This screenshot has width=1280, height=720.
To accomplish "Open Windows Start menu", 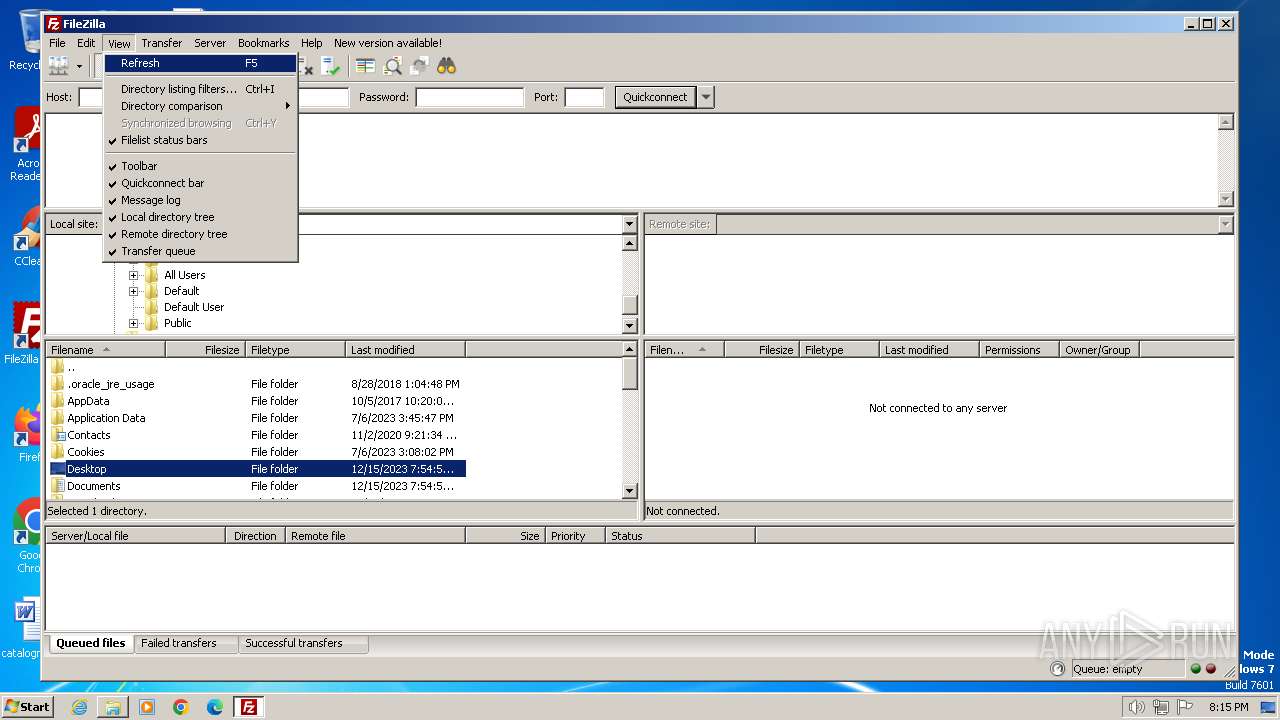I will click(28, 706).
